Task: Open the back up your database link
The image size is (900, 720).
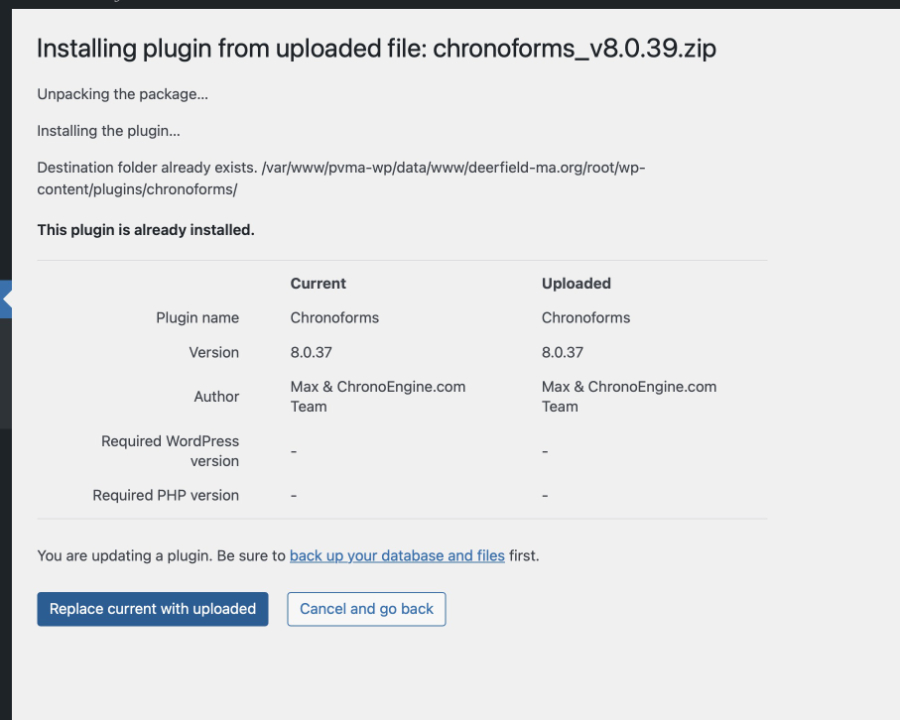Action: pos(396,555)
